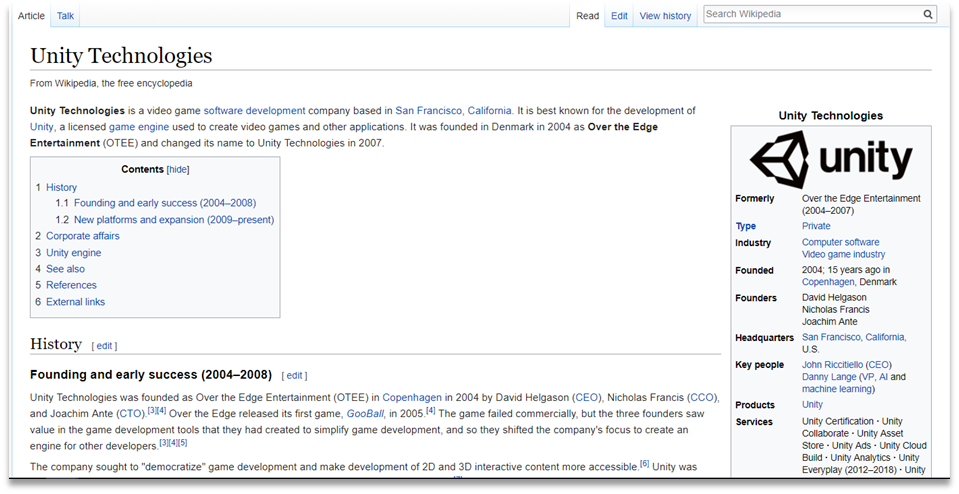Click edit link next to Founding heading
The width and height of the screenshot is (959, 494).
pos(294,375)
